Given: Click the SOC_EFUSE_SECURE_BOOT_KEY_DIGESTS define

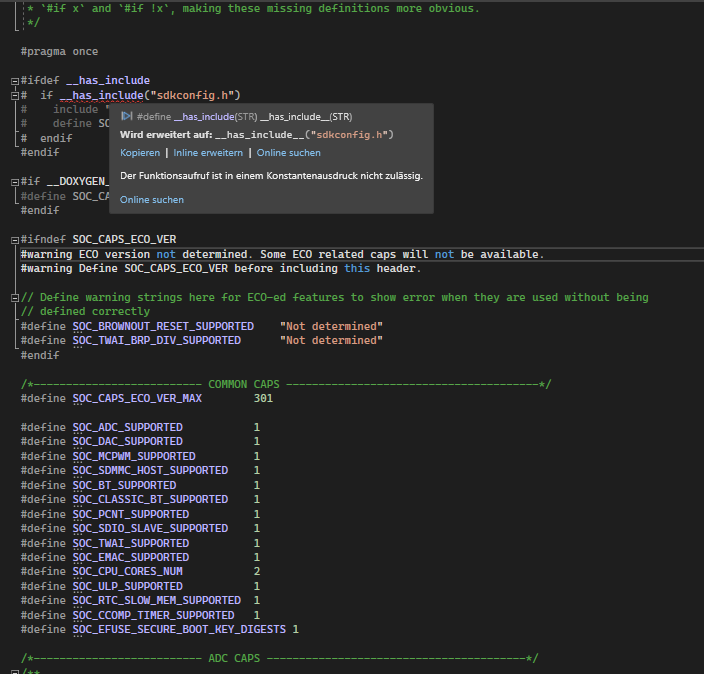Looking at the screenshot, I should [180, 630].
